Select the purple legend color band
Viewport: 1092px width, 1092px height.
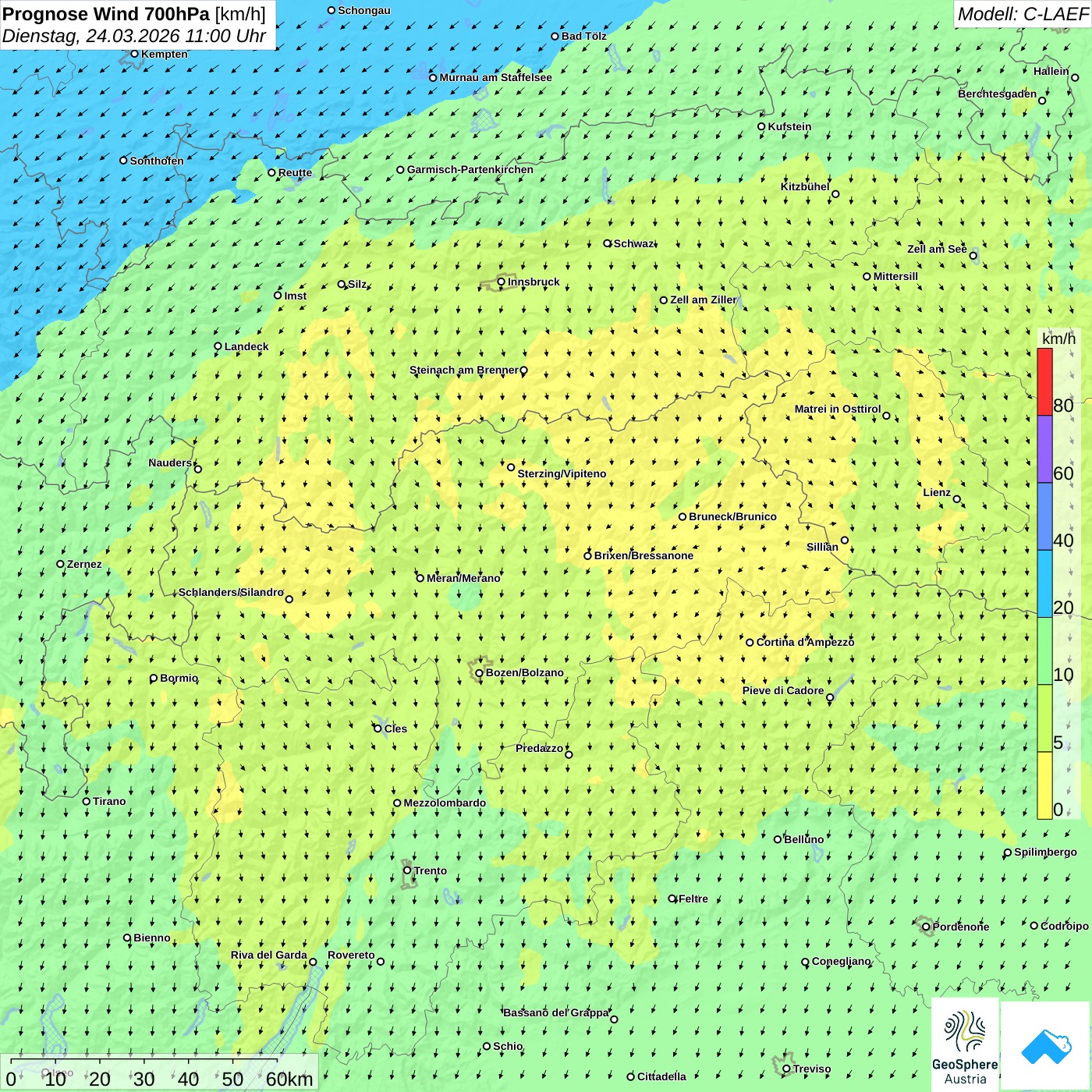pyautogui.click(x=1044, y=449)
